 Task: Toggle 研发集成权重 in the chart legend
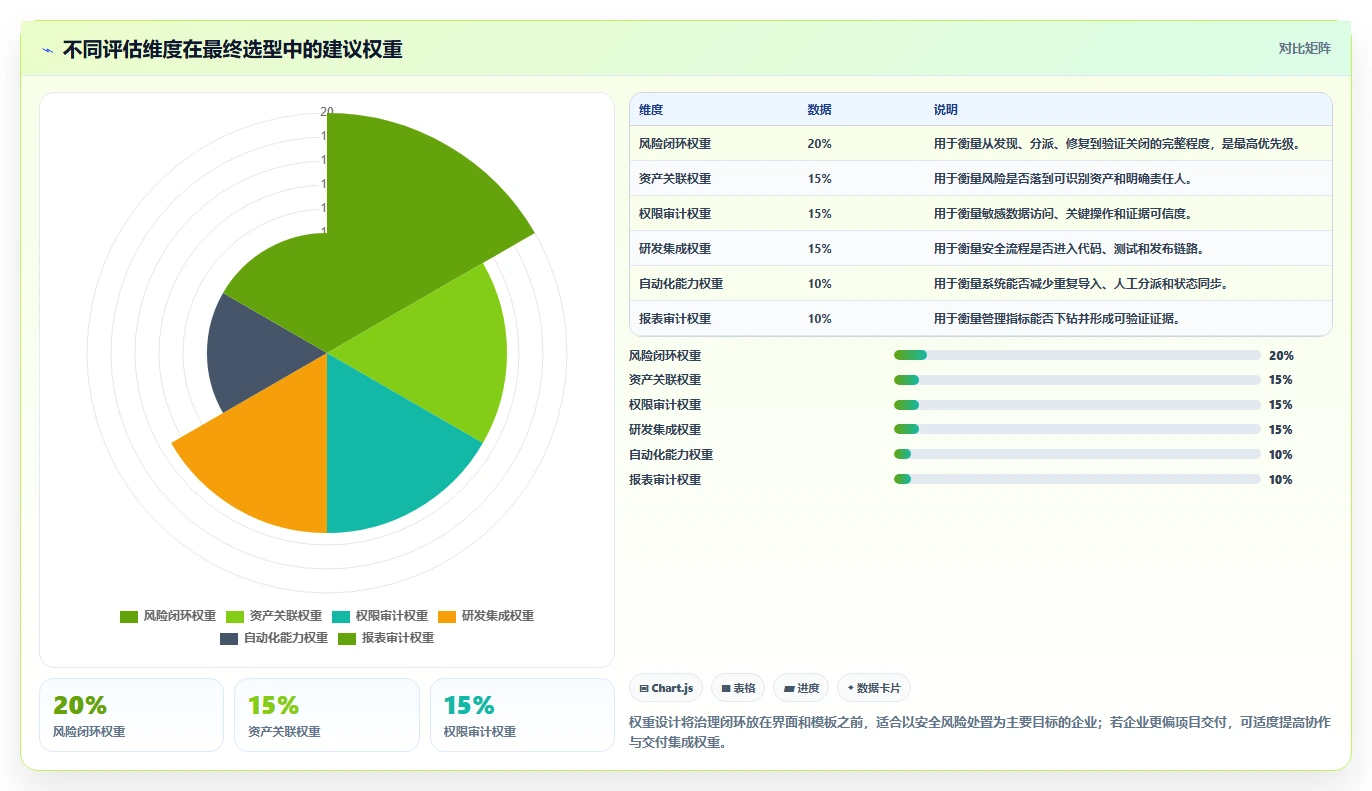point(486,616)
